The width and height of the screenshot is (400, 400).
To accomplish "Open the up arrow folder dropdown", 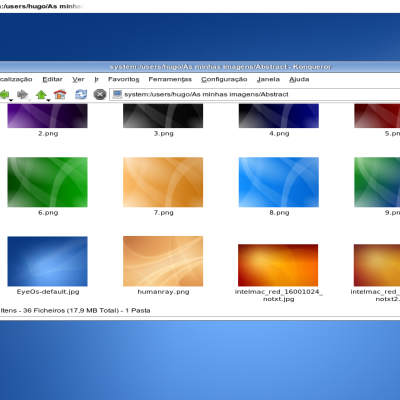I will point(48,100).
